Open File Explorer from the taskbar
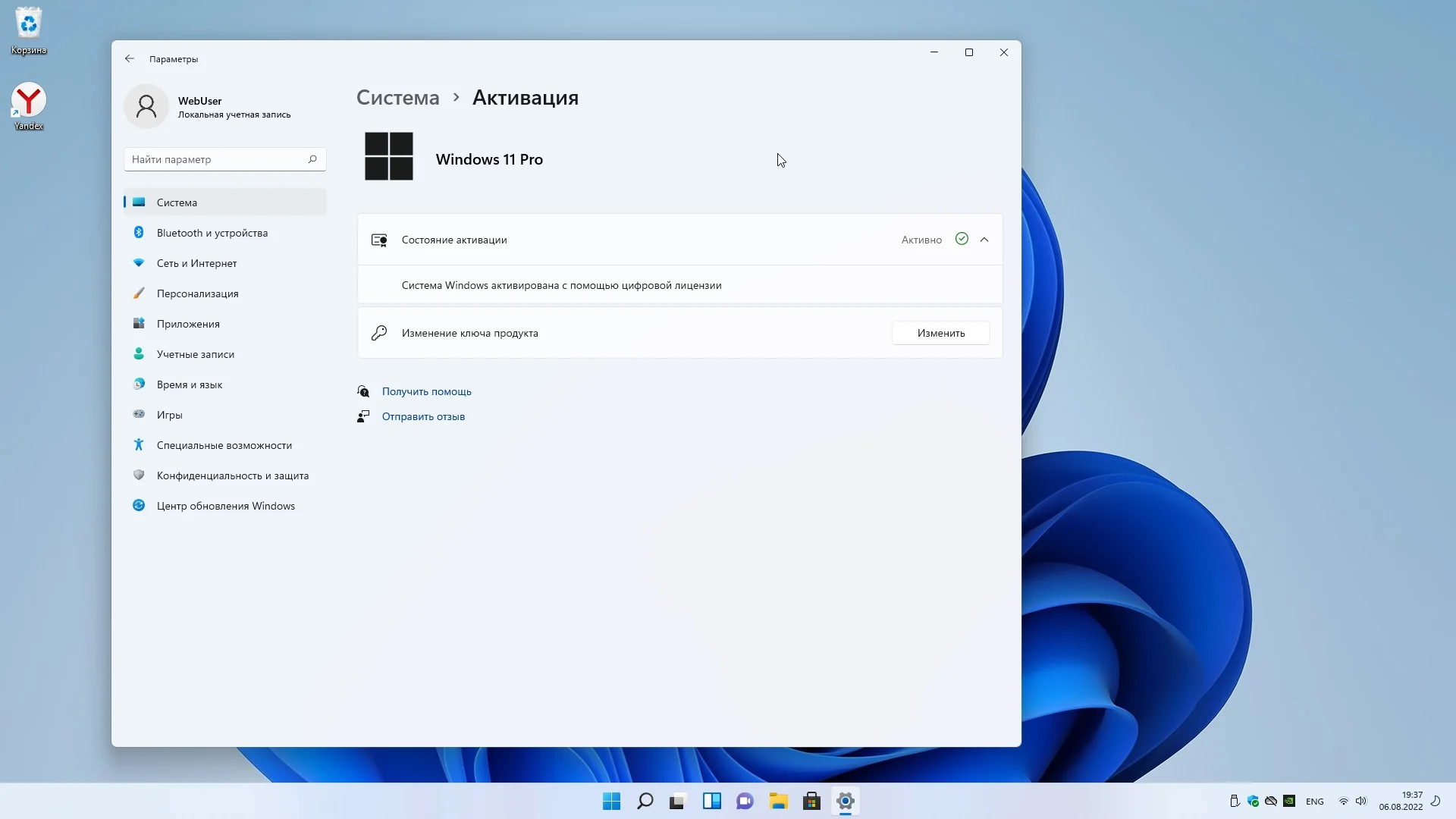The height and width of the screenshot is (819, 1456). [x=778, y=802]
